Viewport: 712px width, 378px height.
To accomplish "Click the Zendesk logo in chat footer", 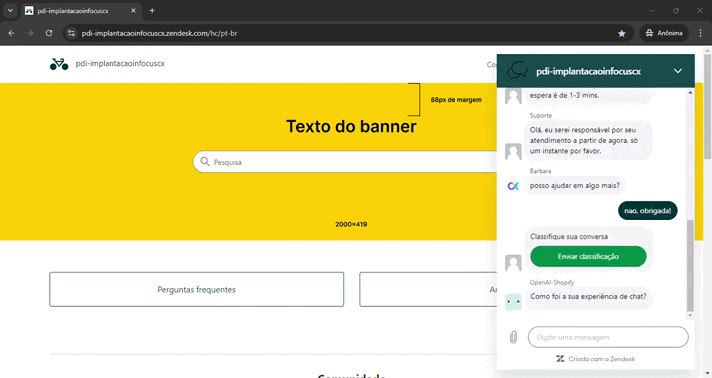I will point(560,359).
